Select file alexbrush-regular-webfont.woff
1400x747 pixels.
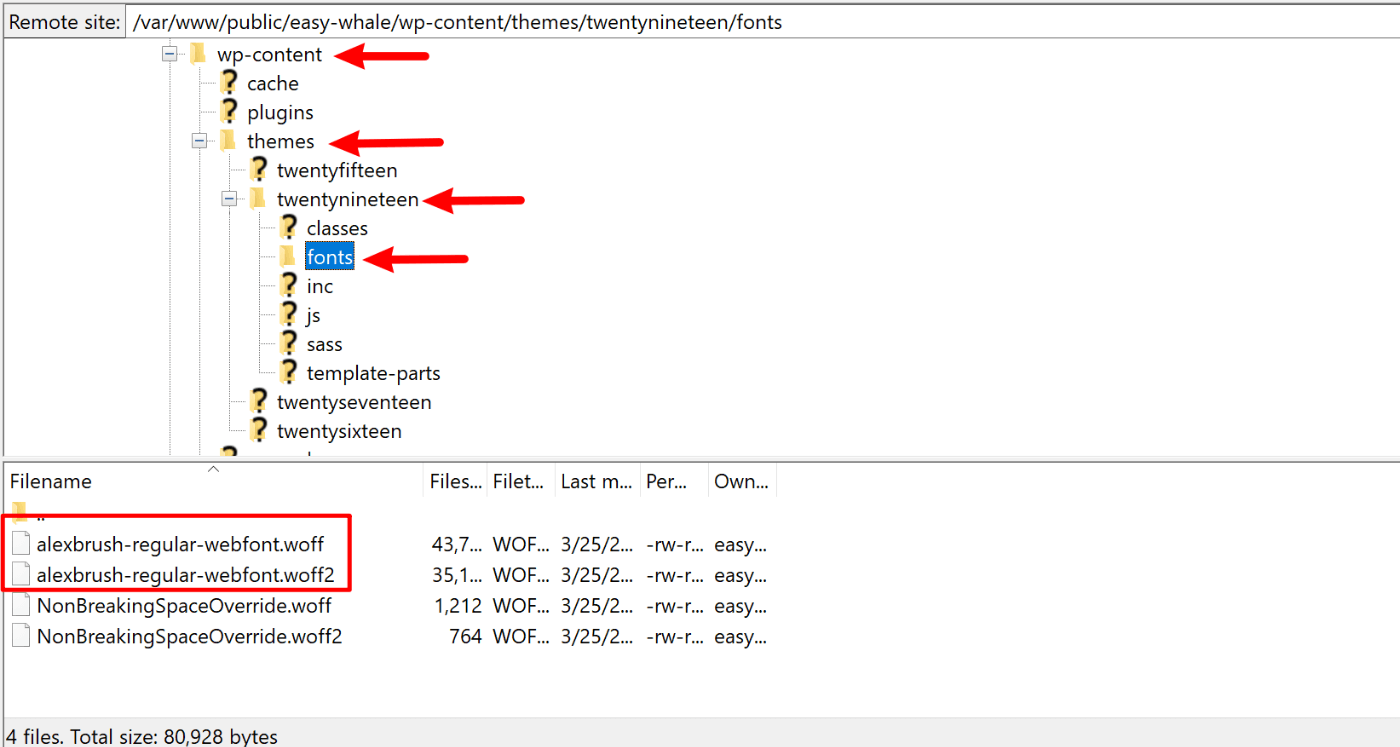click(180, 546)
